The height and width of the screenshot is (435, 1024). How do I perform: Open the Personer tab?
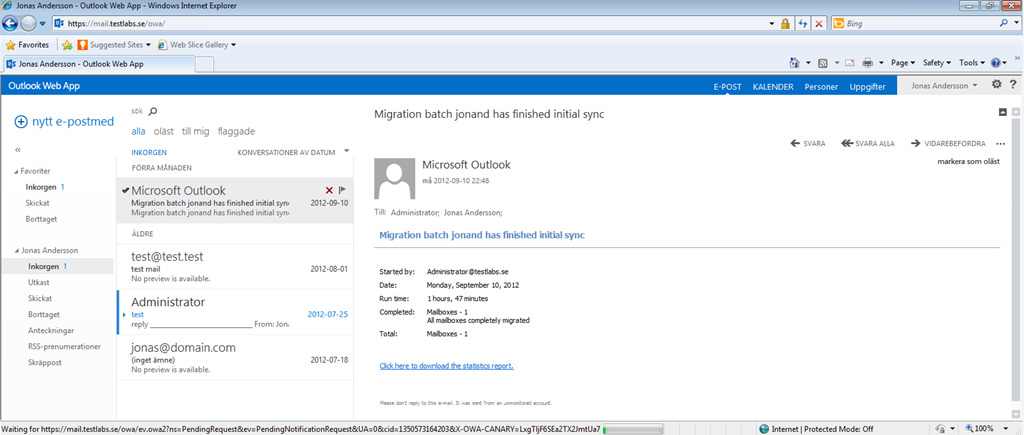click(821, 86)
